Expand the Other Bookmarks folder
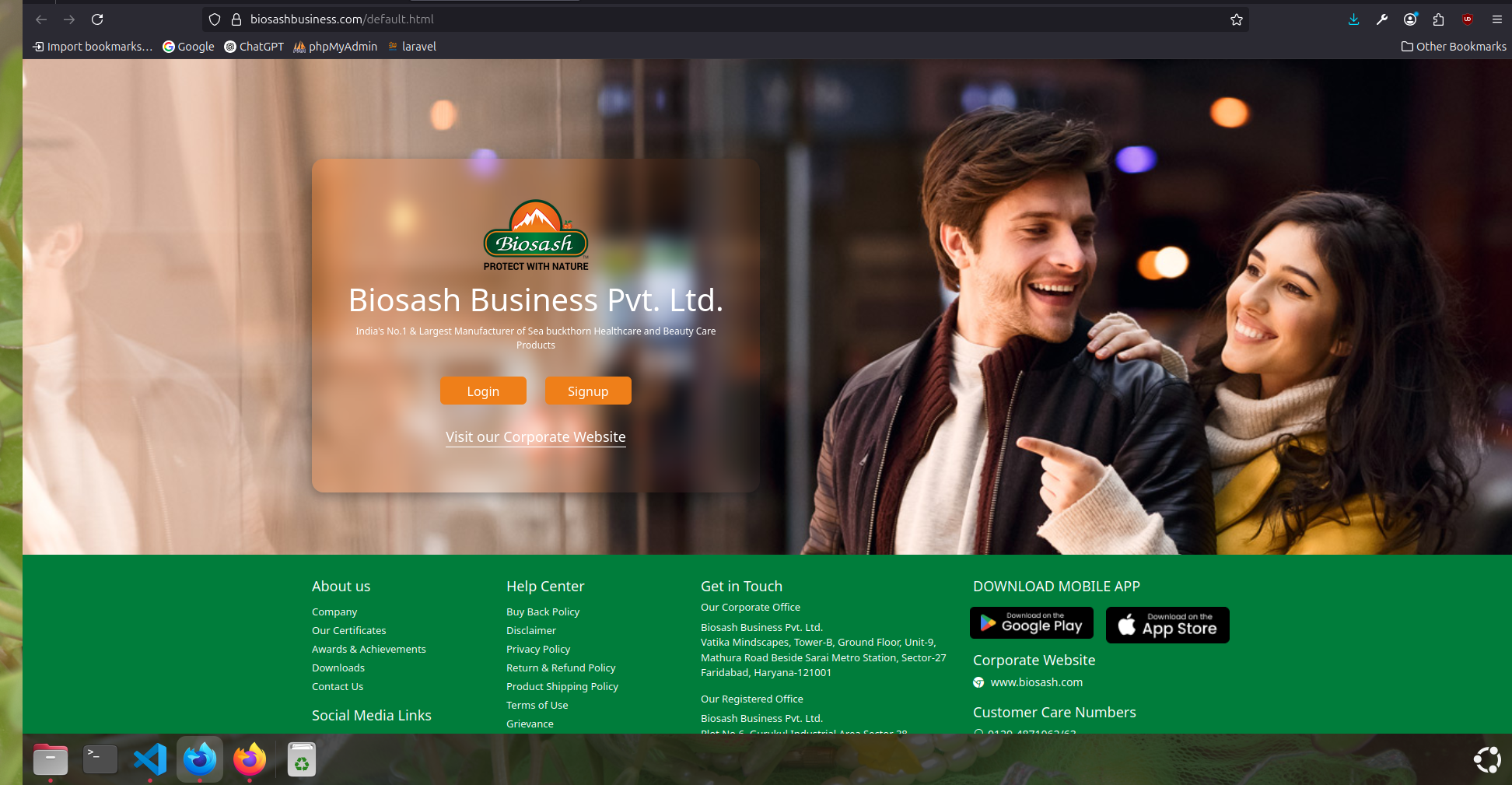The image size is (1512, 785). point(1453,47)
